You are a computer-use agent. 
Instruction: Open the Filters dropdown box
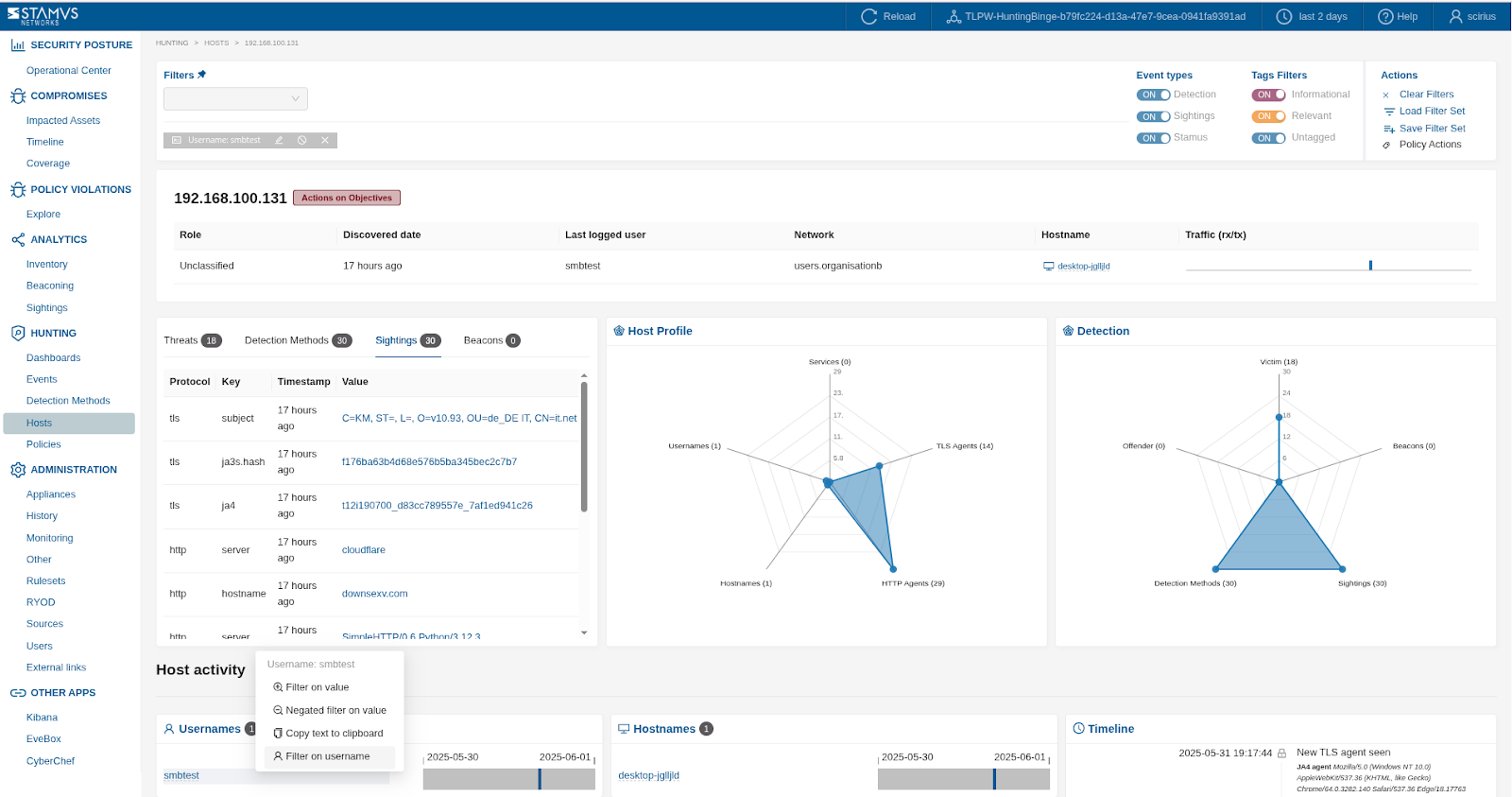click(235, 98)
